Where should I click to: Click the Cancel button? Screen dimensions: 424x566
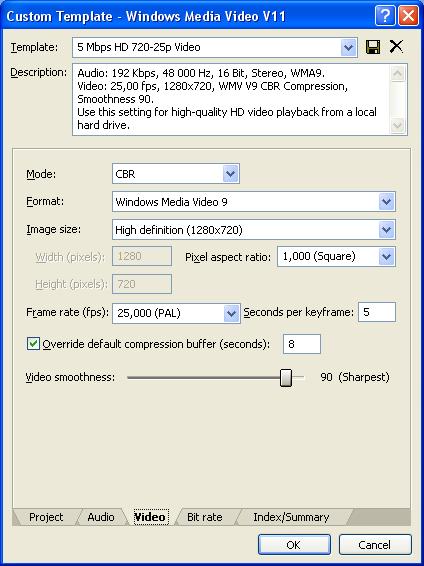point(375,545)
